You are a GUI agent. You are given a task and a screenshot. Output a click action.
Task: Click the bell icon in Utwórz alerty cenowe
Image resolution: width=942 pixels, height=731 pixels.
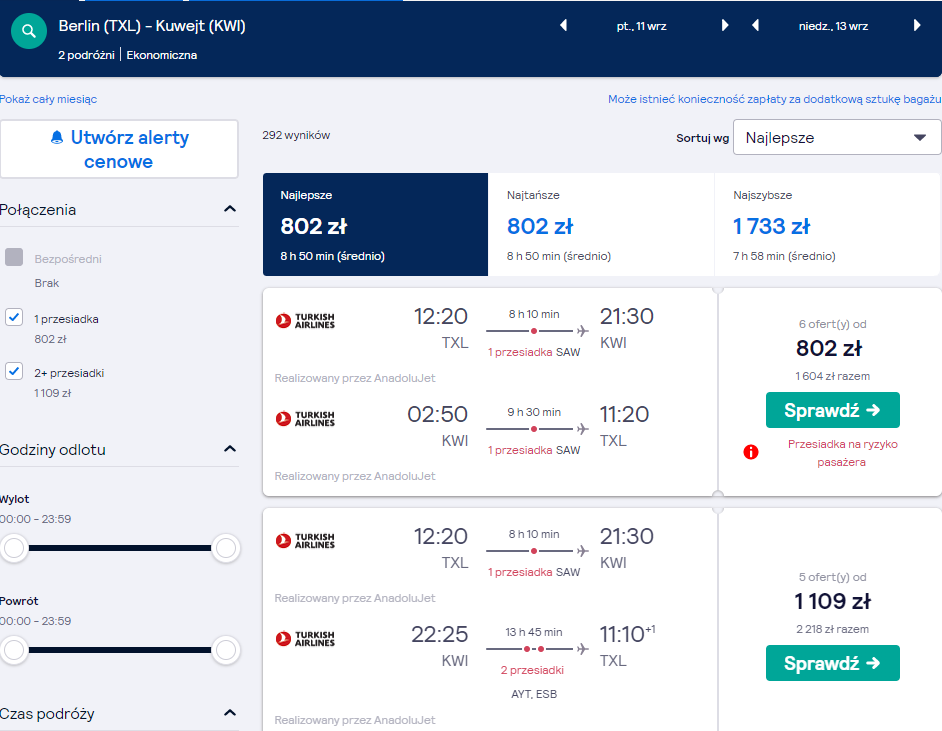(57, 138)
